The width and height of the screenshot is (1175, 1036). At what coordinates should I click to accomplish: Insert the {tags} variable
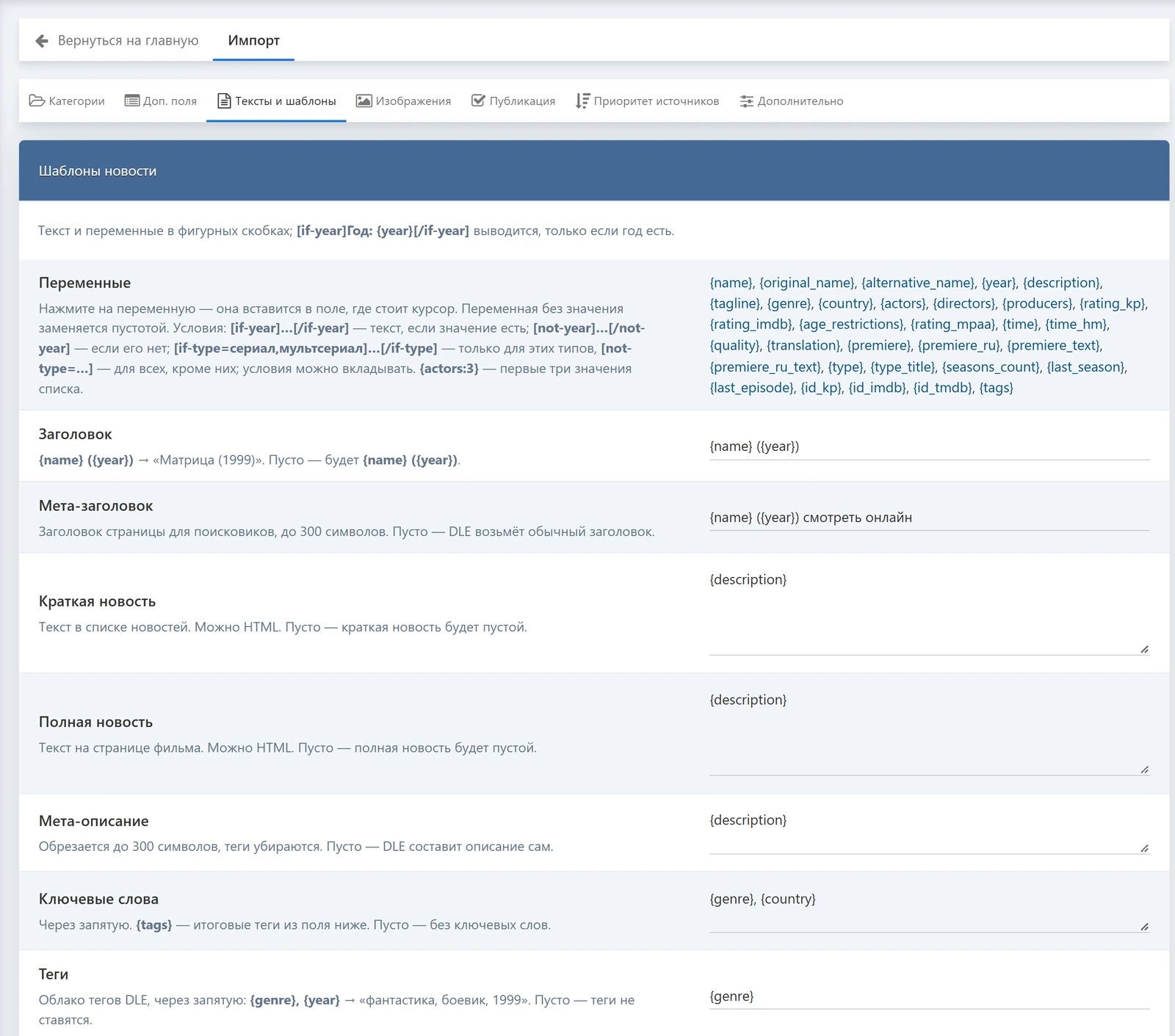997,387
